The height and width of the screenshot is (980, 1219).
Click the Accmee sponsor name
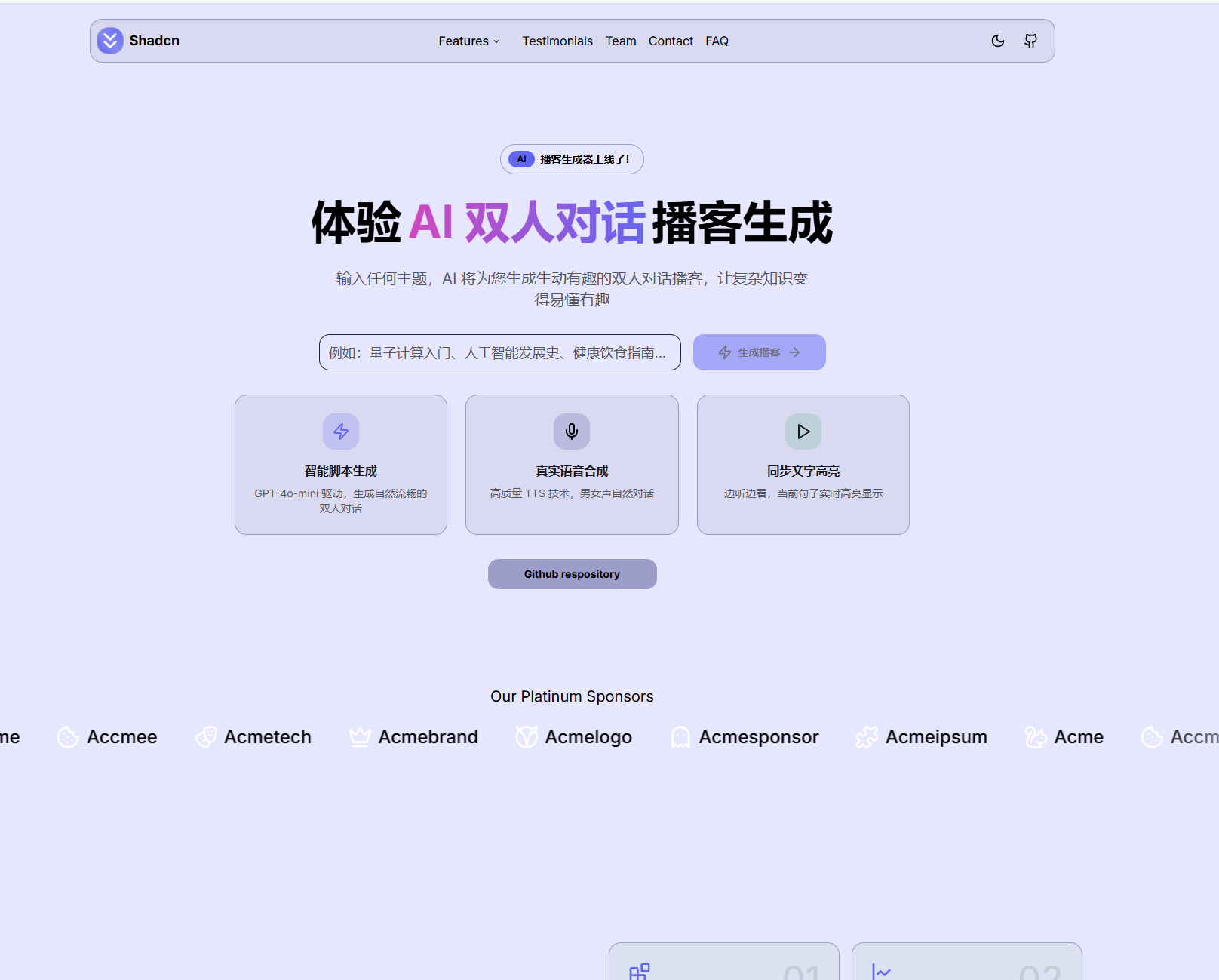[122, 737]
